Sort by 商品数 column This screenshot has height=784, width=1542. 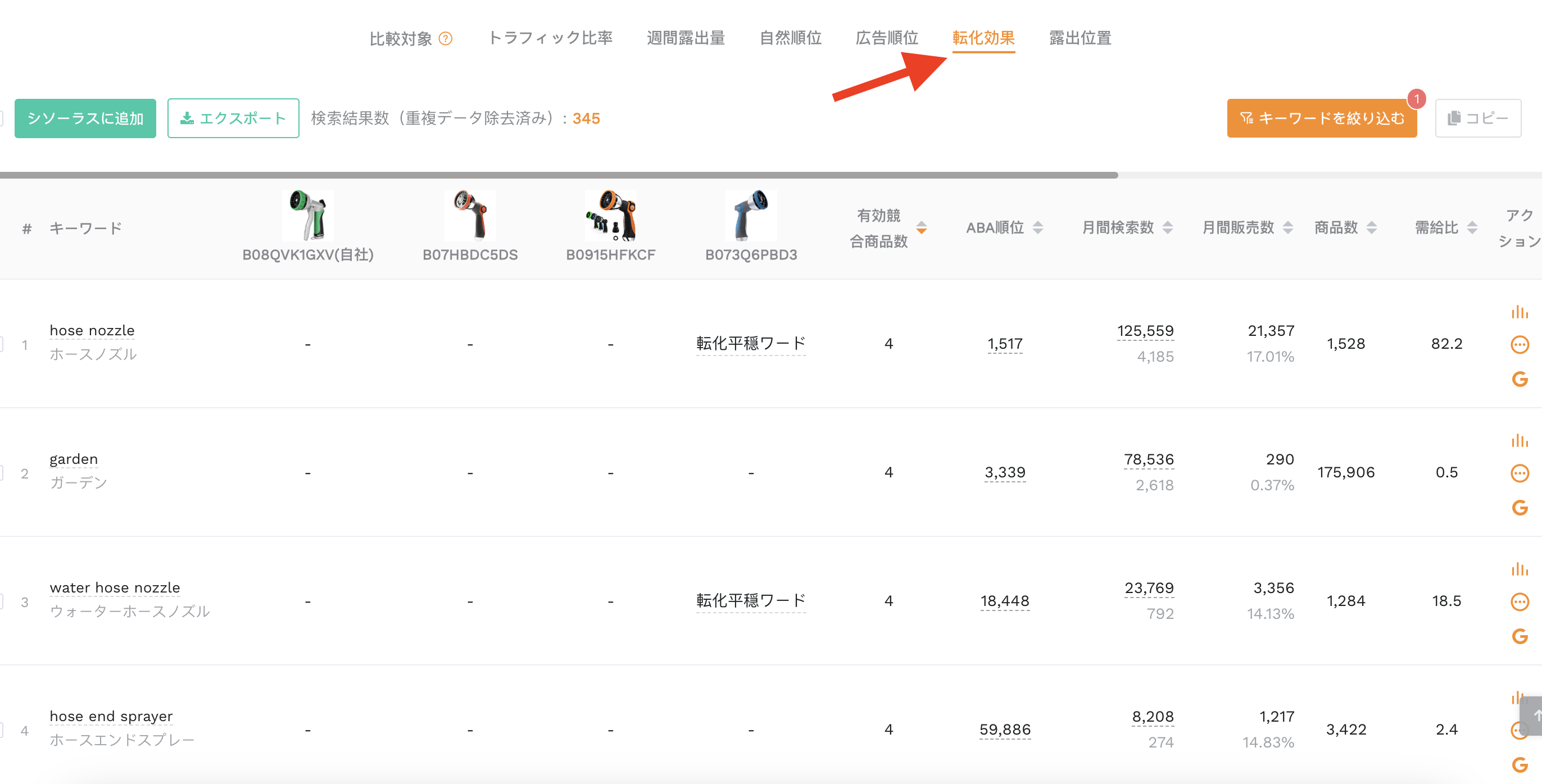[1371, 228]
